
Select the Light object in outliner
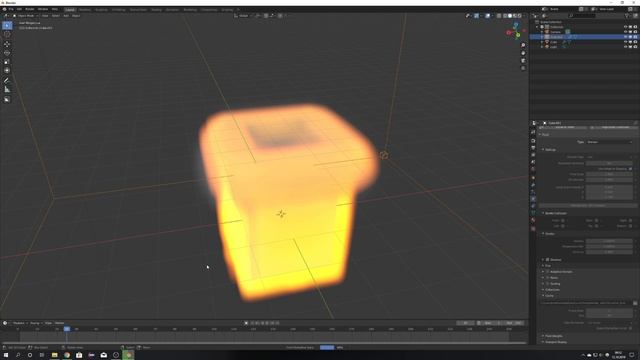point(553,47)
